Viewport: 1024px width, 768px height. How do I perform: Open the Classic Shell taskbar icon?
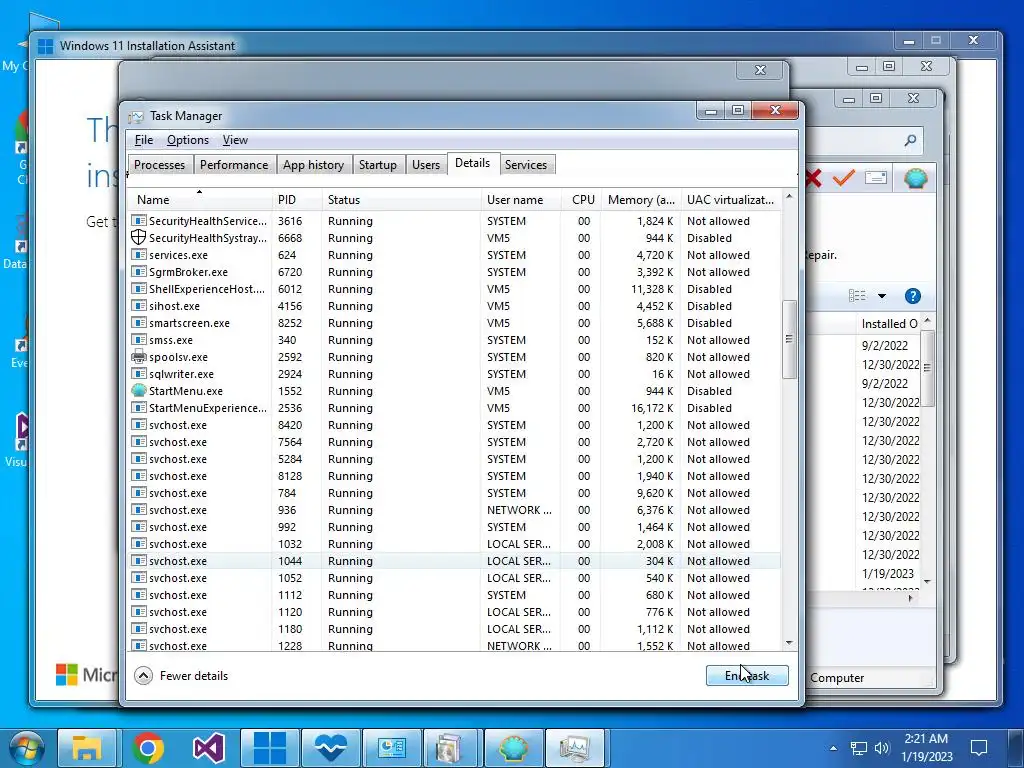514,748
